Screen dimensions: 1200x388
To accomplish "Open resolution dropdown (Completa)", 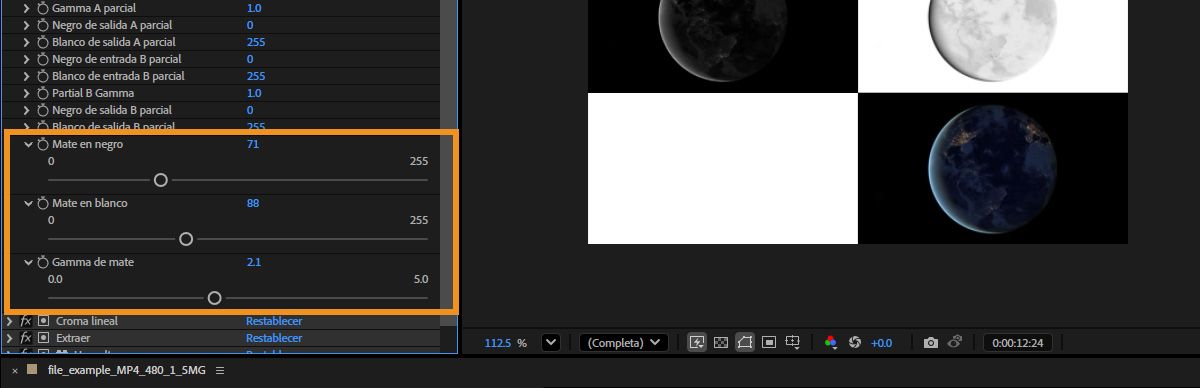I will [x=624, y=342].
